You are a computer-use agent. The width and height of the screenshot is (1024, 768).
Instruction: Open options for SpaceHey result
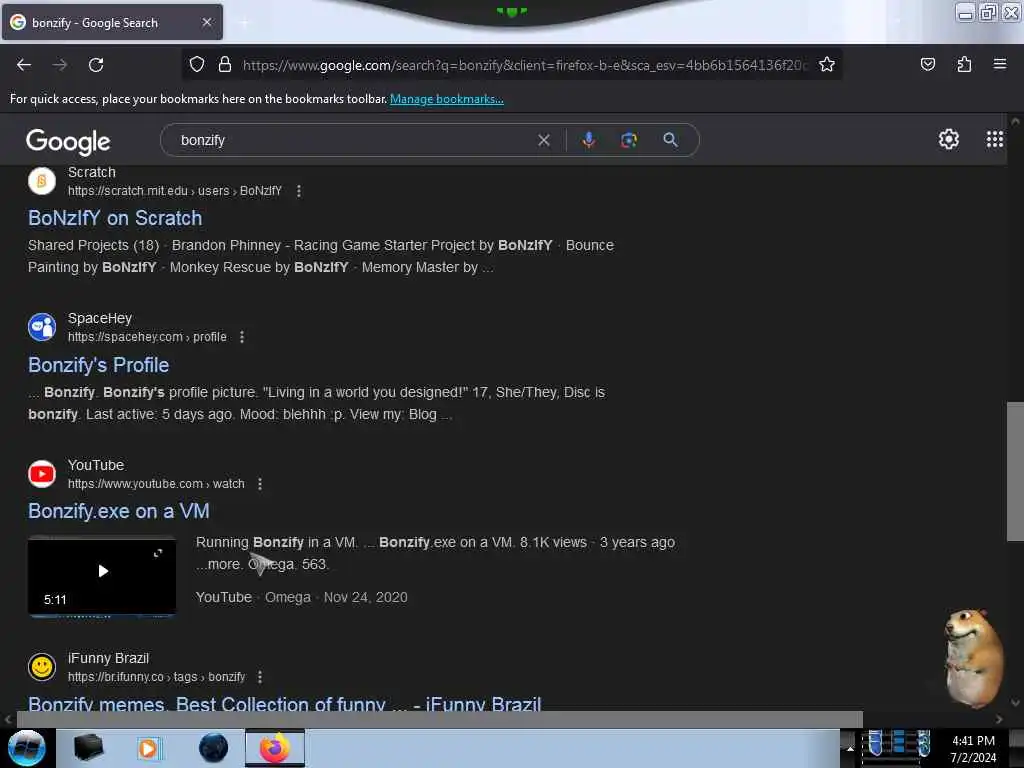(x=242, y=337)
